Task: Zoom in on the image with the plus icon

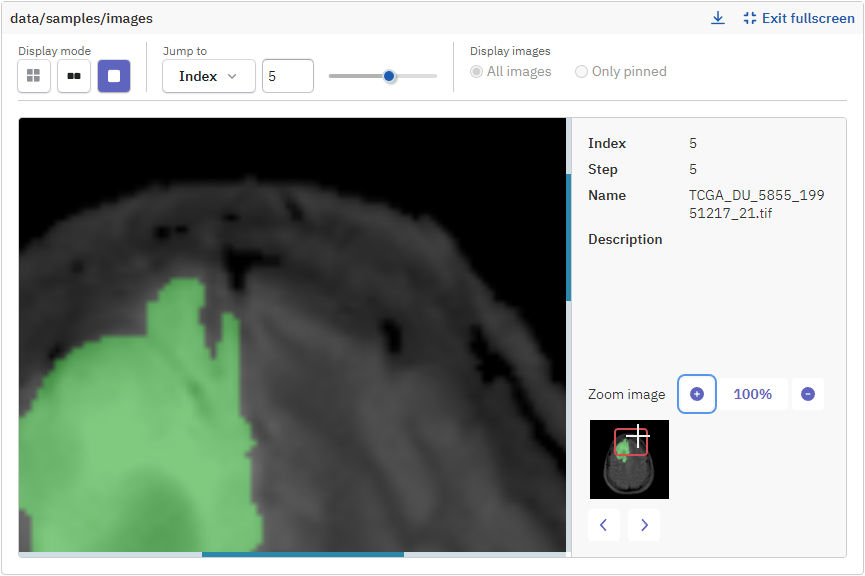Action: [x=697, y=394]
